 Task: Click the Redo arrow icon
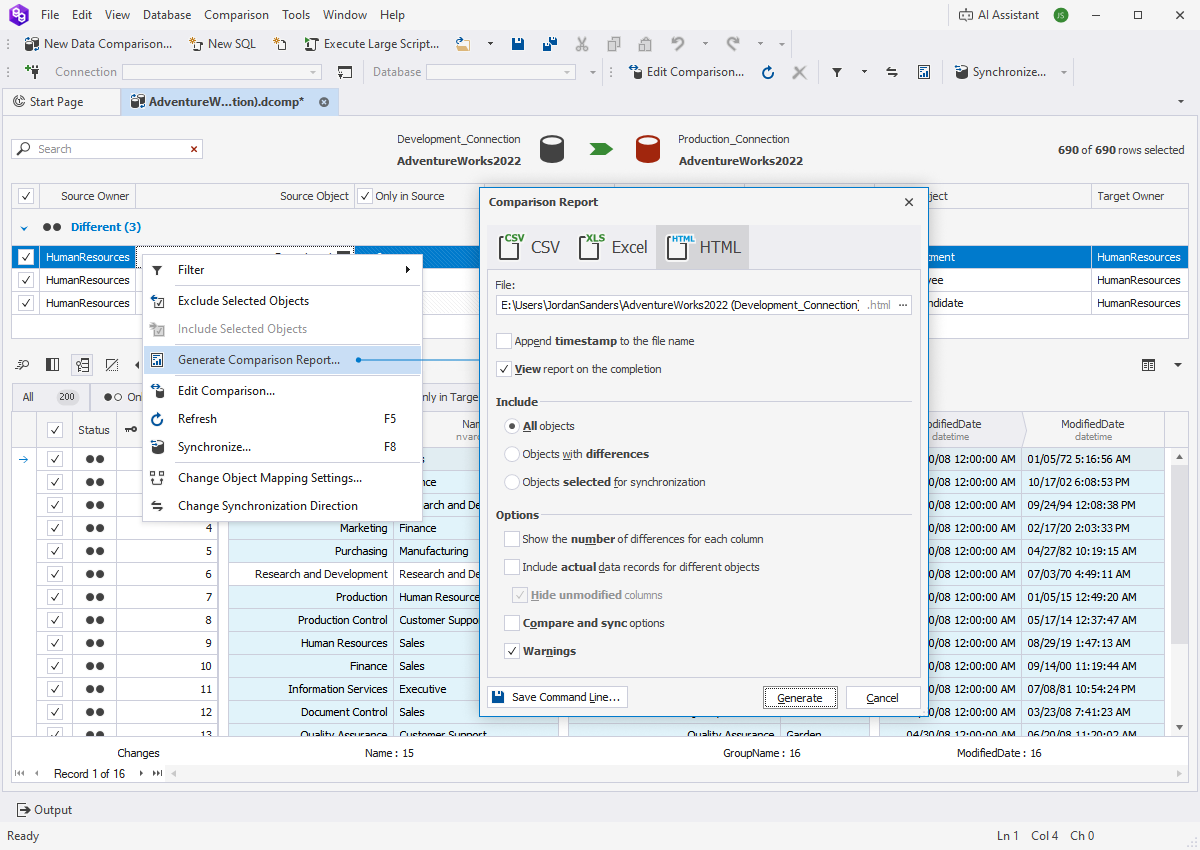point(733,44)
